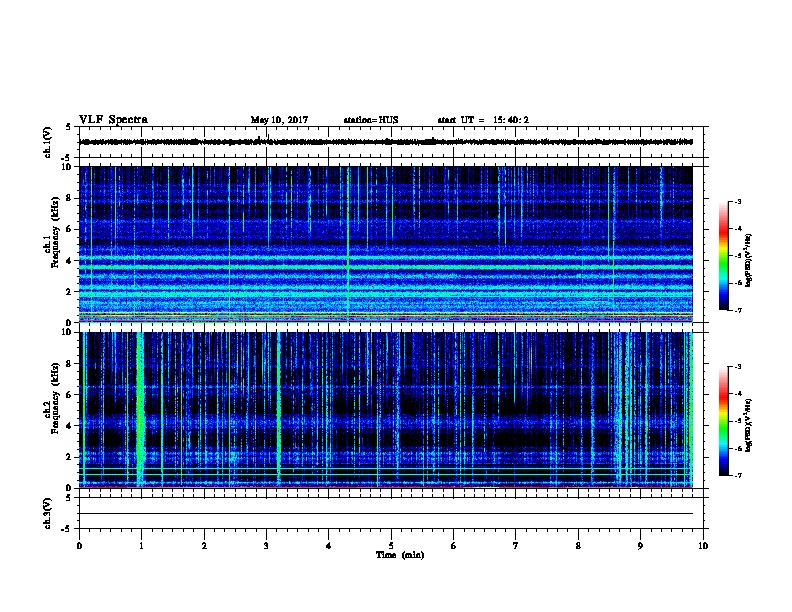Click the bright green burst at 1 min in ch.2

coord(140,409)
